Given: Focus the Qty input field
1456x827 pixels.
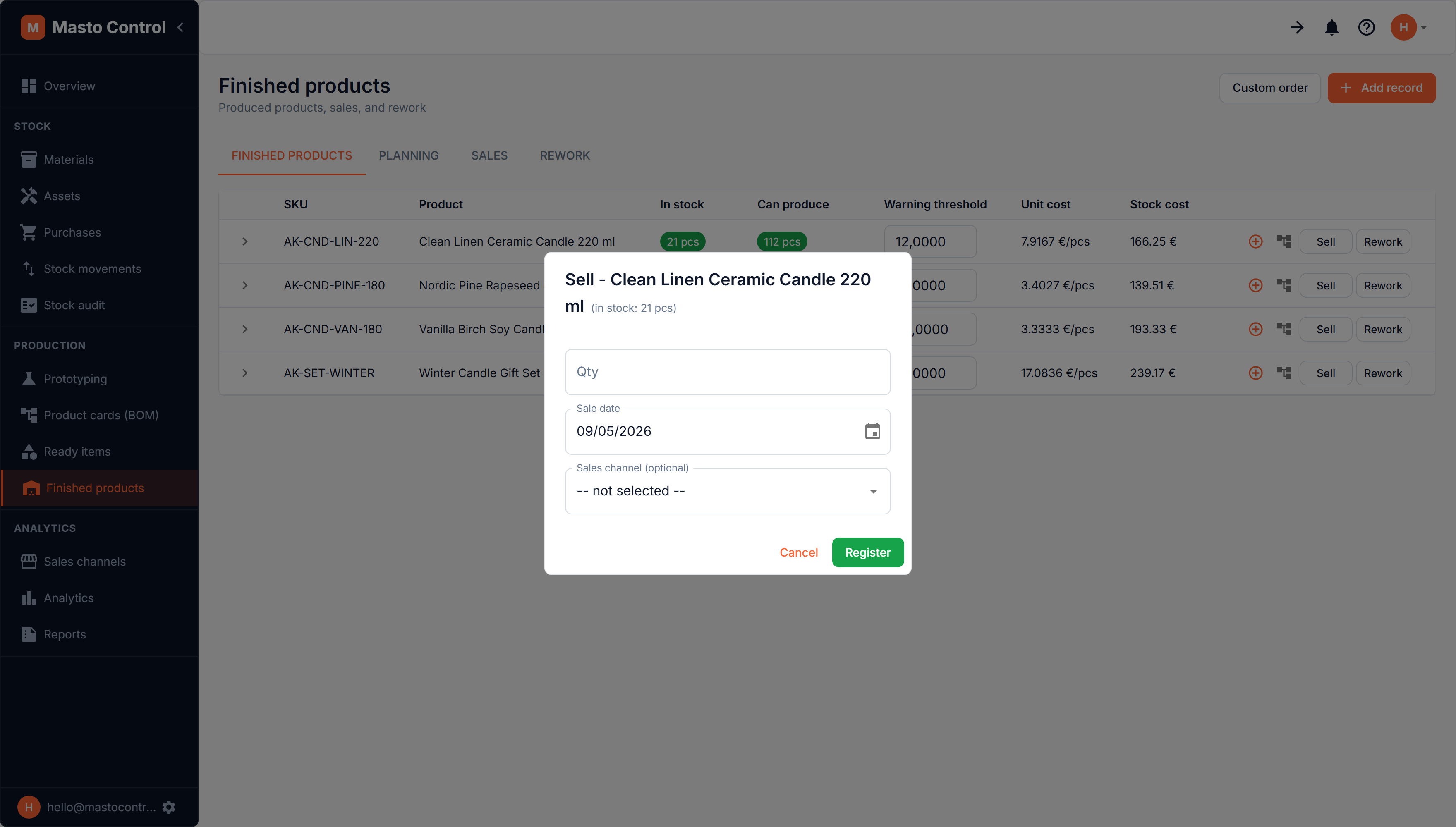Looking at the screenshot, I should [728, 372].
